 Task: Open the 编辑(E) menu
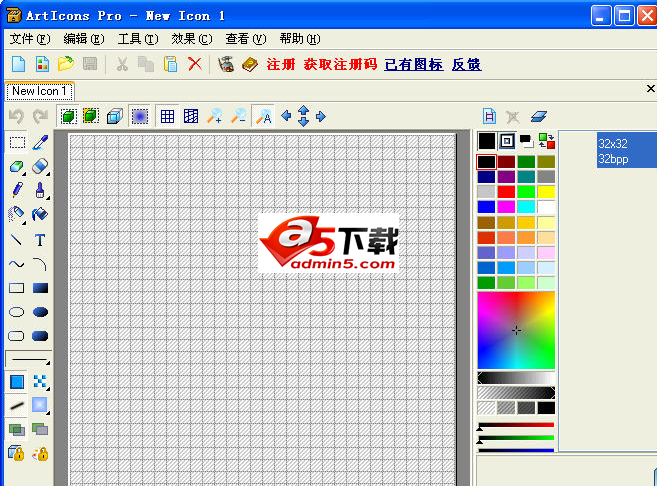coord(84,39)
